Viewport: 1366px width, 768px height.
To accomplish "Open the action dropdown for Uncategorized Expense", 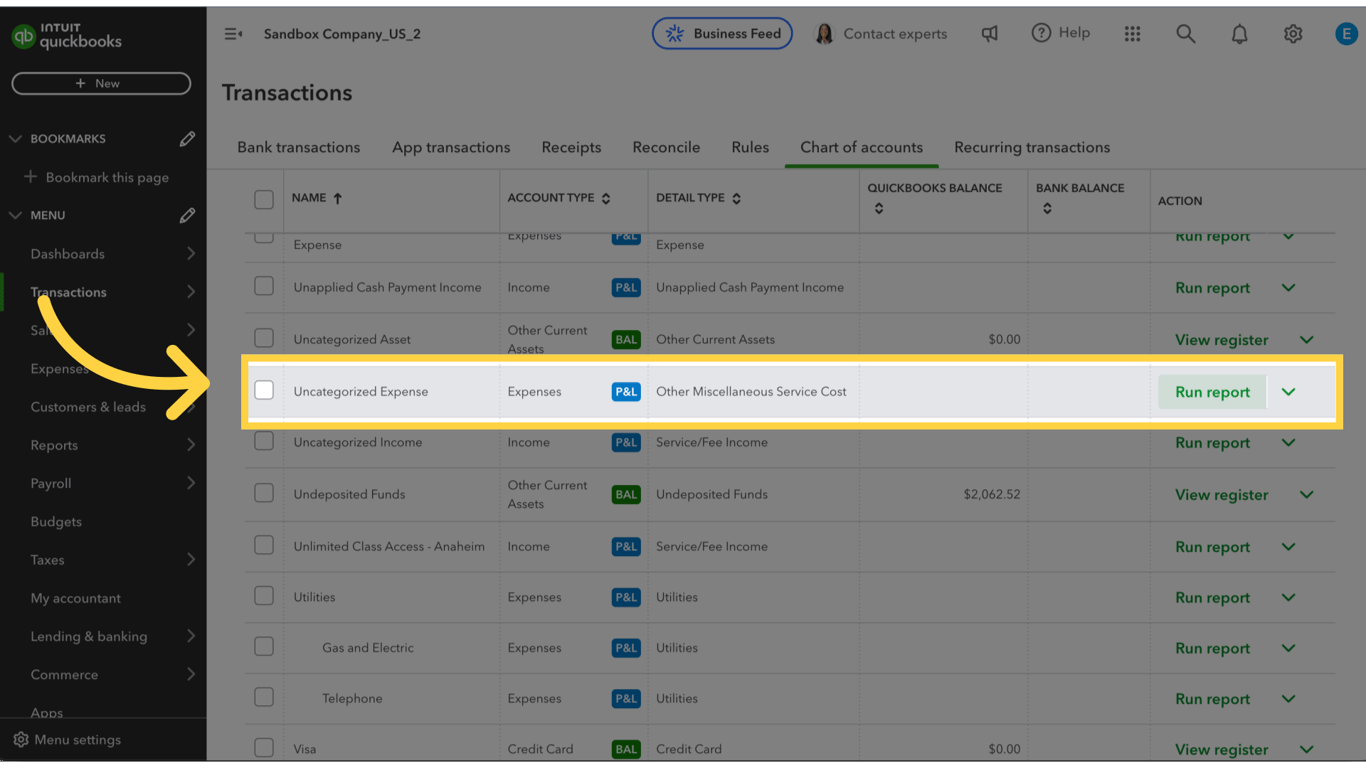I will (1288, 392).
